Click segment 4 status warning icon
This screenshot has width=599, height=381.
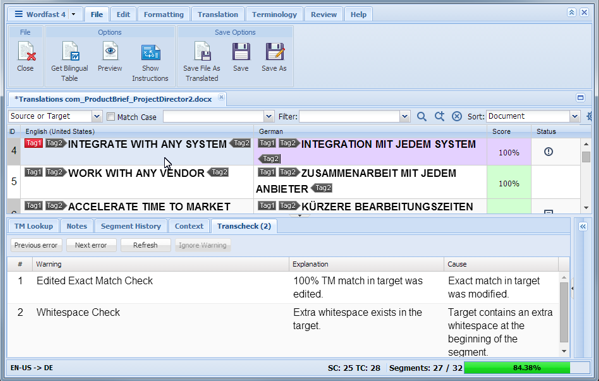(548, 152)
